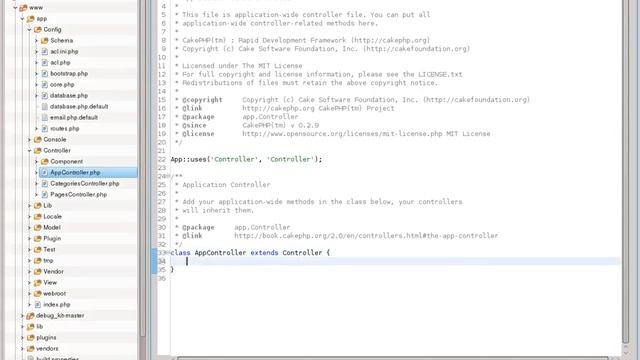
Task: Select core.php in the file tree
Action: coord(62,85)
